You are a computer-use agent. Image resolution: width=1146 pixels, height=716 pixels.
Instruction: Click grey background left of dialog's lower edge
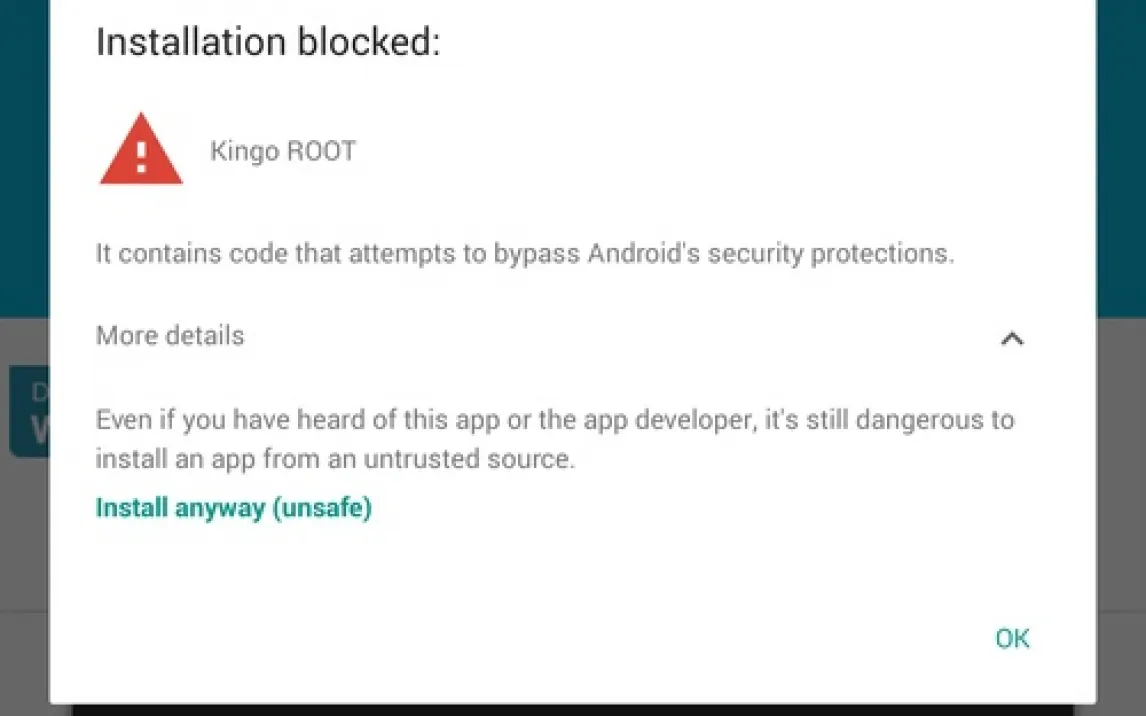[24, 660]
